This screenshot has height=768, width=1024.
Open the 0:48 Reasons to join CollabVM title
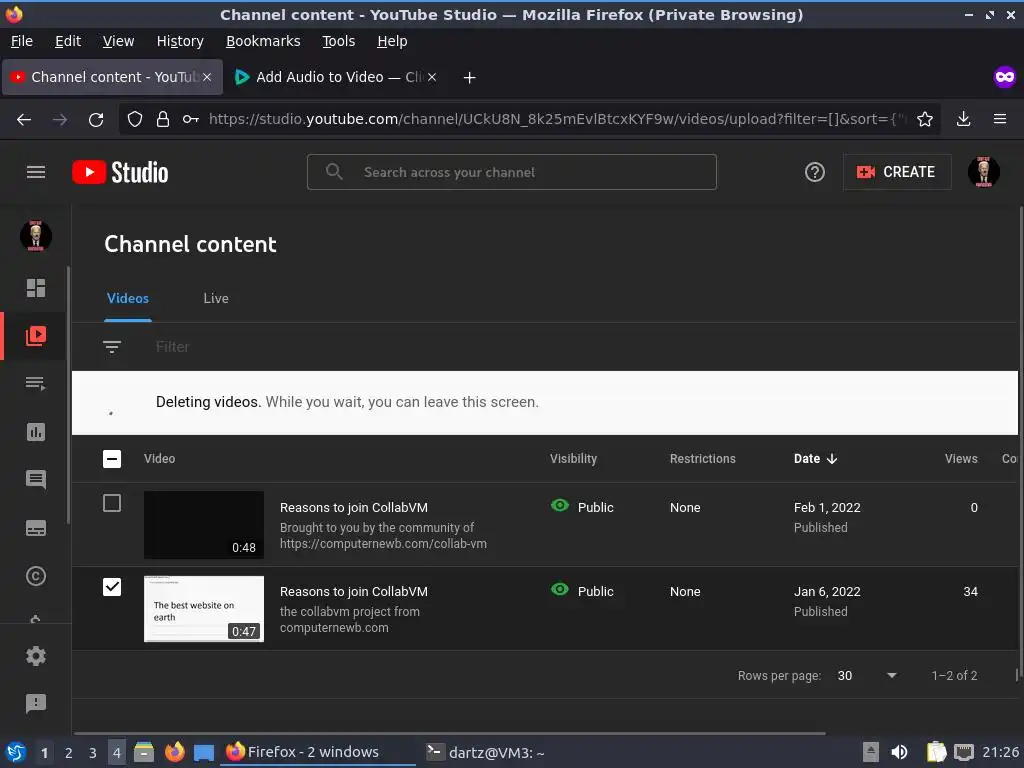(x=354, y=507)
